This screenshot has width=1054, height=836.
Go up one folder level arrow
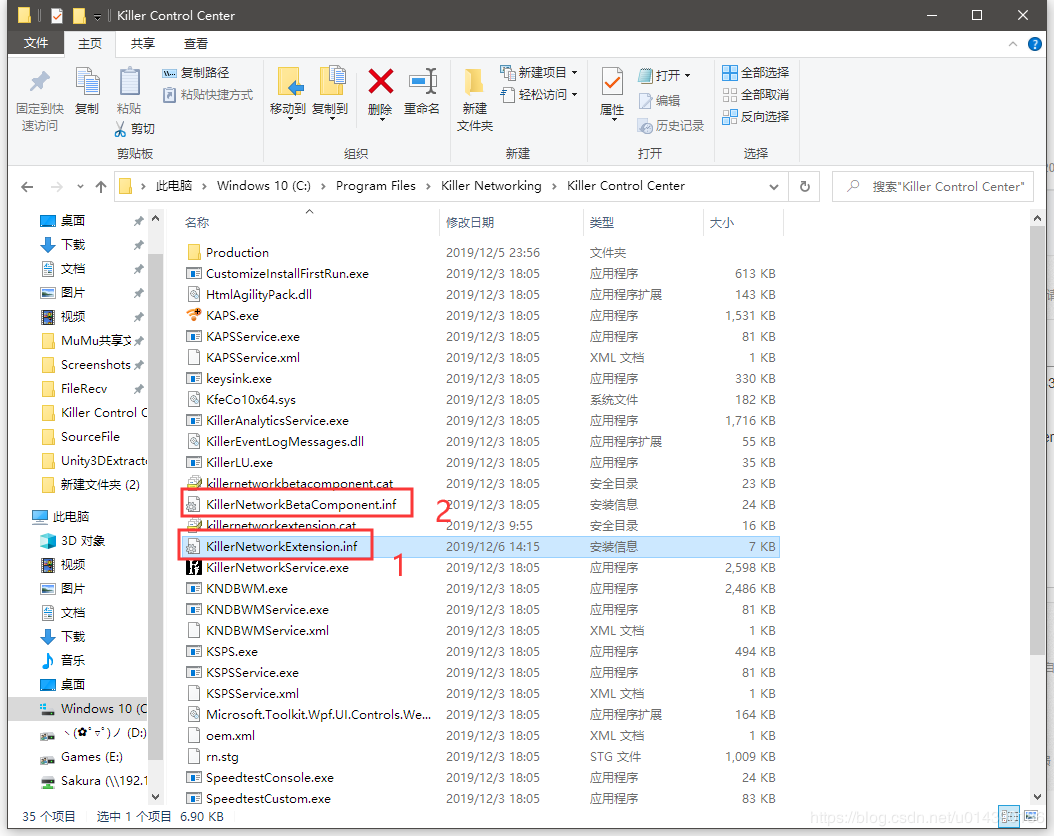click(101, 187)
